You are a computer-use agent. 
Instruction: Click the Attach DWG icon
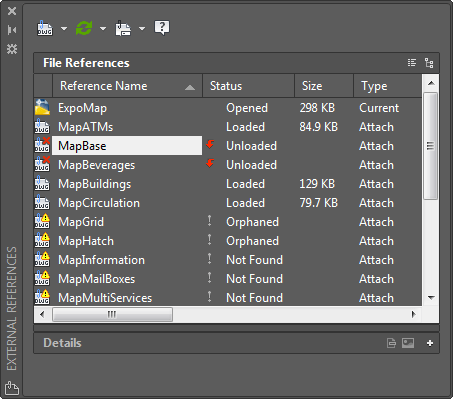pyautogui.click(x=45, y=28)
